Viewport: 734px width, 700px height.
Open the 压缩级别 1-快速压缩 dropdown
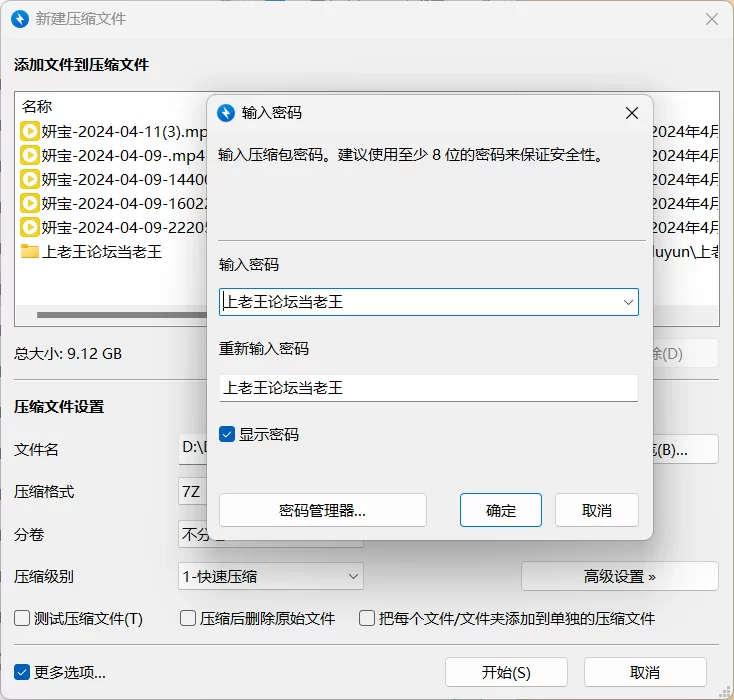tap(271, 576)
